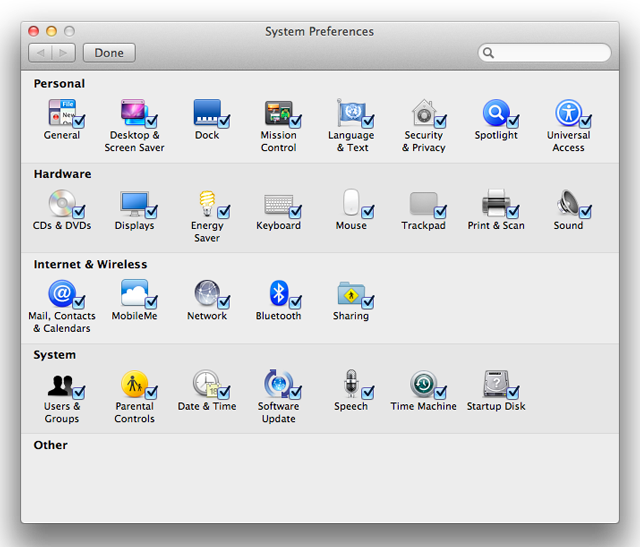Select the Network globe icon
The width and height of the screenshot is (640, 547).
pyautogui.click(x=207, y=293)
